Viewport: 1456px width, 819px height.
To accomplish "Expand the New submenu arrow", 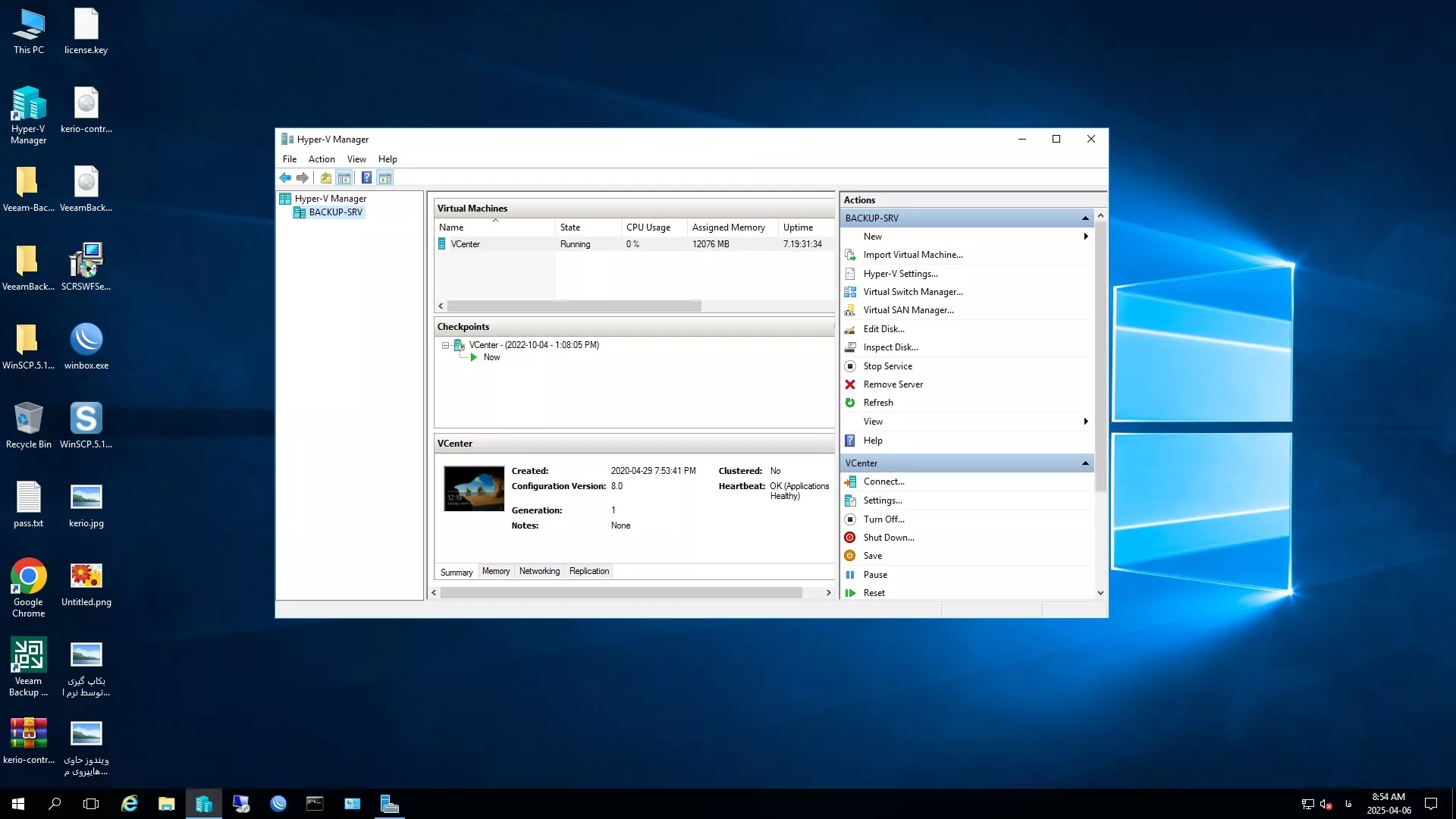I will click(x=1086, y=237).
